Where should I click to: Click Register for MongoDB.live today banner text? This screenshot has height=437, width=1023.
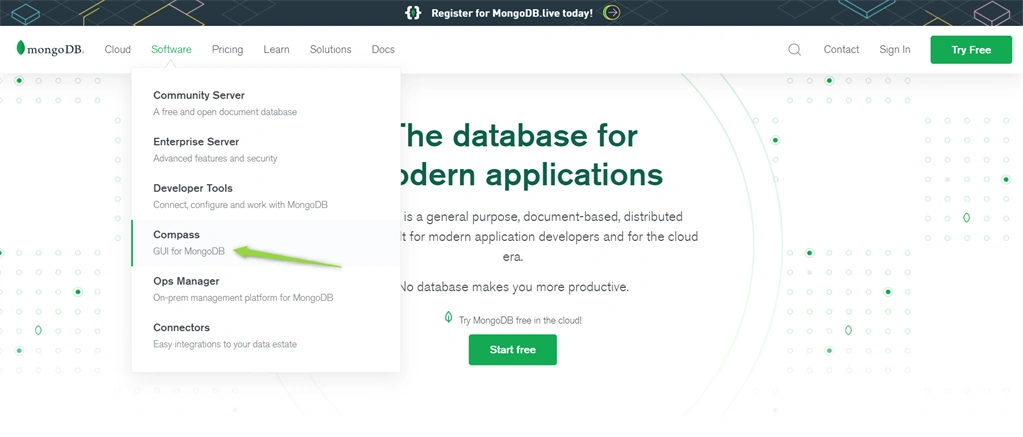pos(512,13)
